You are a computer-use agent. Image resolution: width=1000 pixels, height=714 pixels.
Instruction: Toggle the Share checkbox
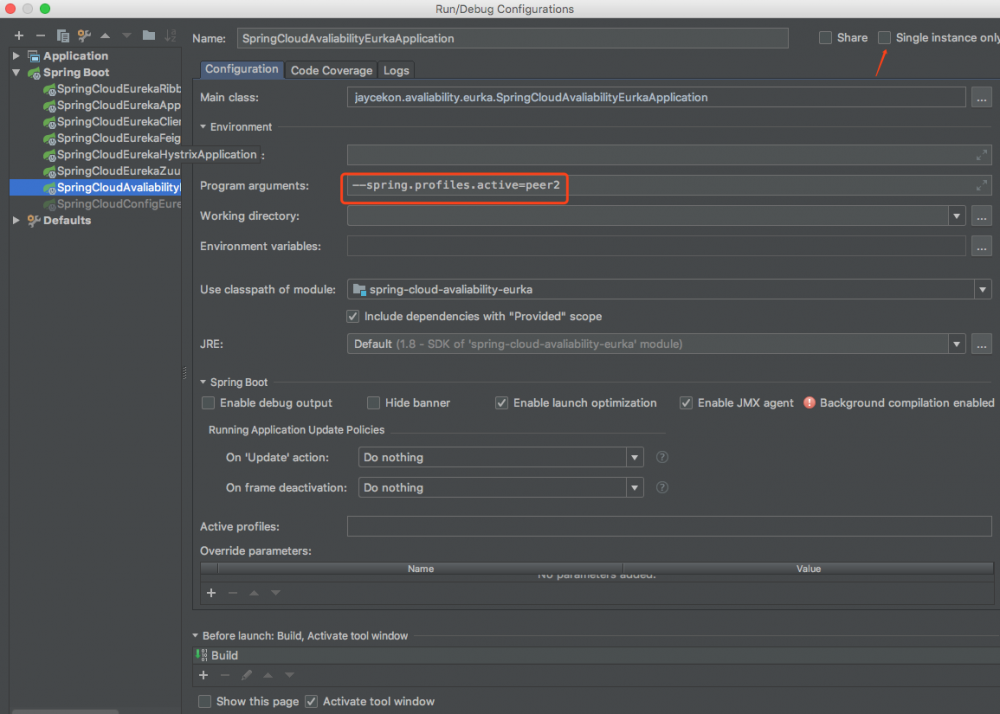[825, 38]
